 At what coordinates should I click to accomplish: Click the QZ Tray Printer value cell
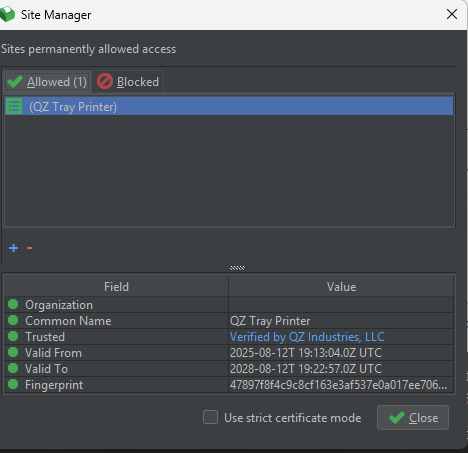(x=341, y=321)
